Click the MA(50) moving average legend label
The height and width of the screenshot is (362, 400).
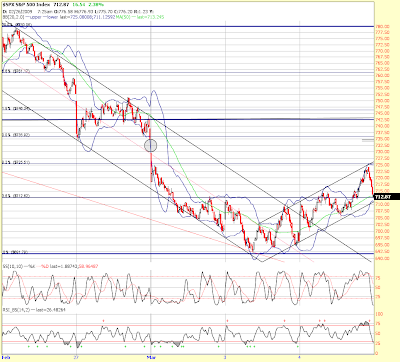pyautogui.click(x=124, y=17)
